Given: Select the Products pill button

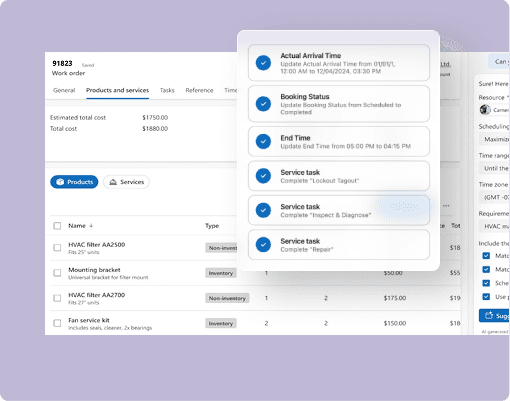Looking at the screenshot, I should click(x=74, y=182).
